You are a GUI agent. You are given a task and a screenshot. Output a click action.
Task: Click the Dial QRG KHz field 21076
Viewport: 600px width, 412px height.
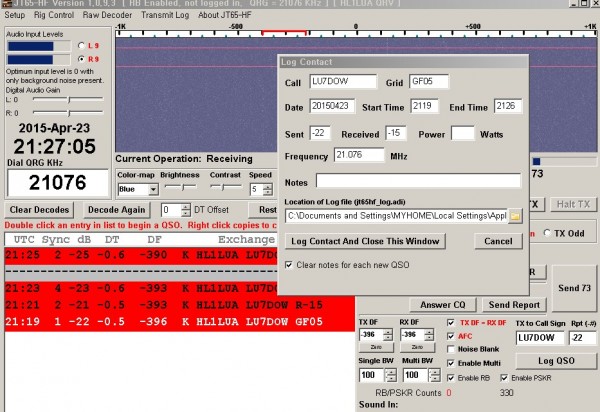point(57,182)
